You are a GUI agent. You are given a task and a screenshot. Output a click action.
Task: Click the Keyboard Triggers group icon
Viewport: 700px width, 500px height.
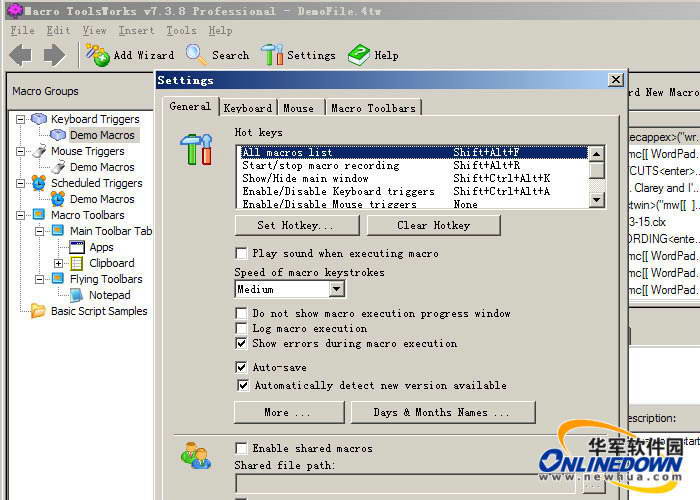pyautogui.click(x=39, y=119)
